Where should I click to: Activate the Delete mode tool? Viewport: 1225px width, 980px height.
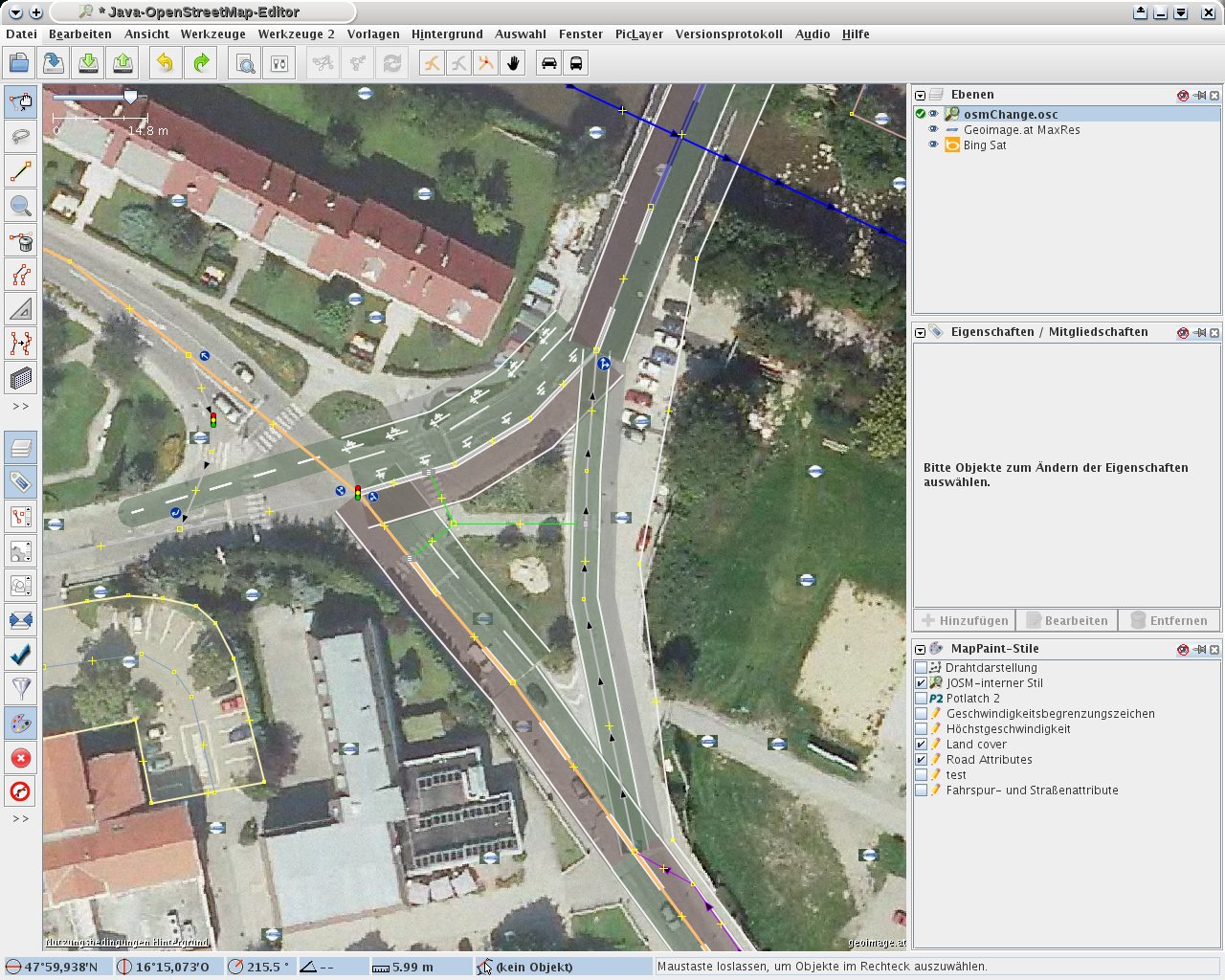tap(21, 239)
